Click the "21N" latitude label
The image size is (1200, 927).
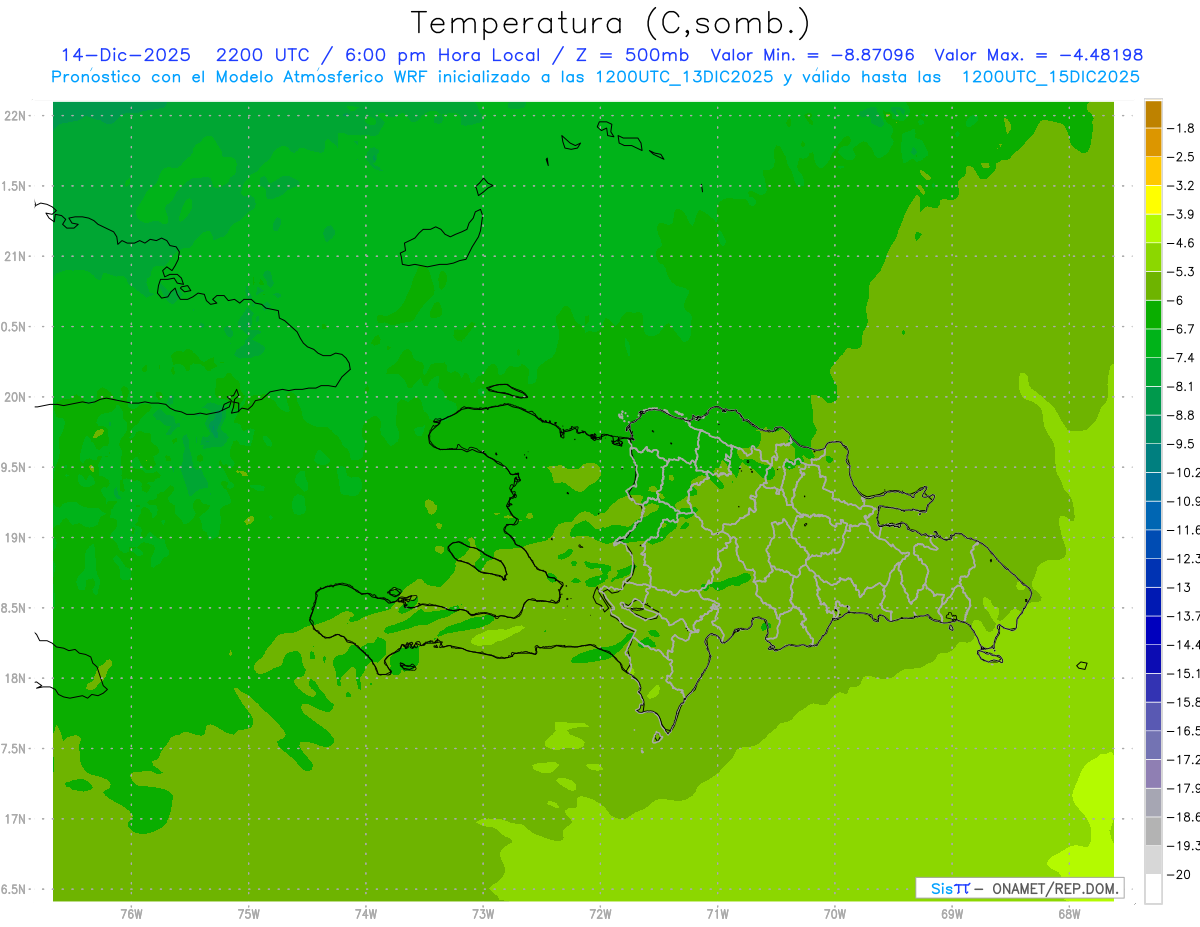17,256
